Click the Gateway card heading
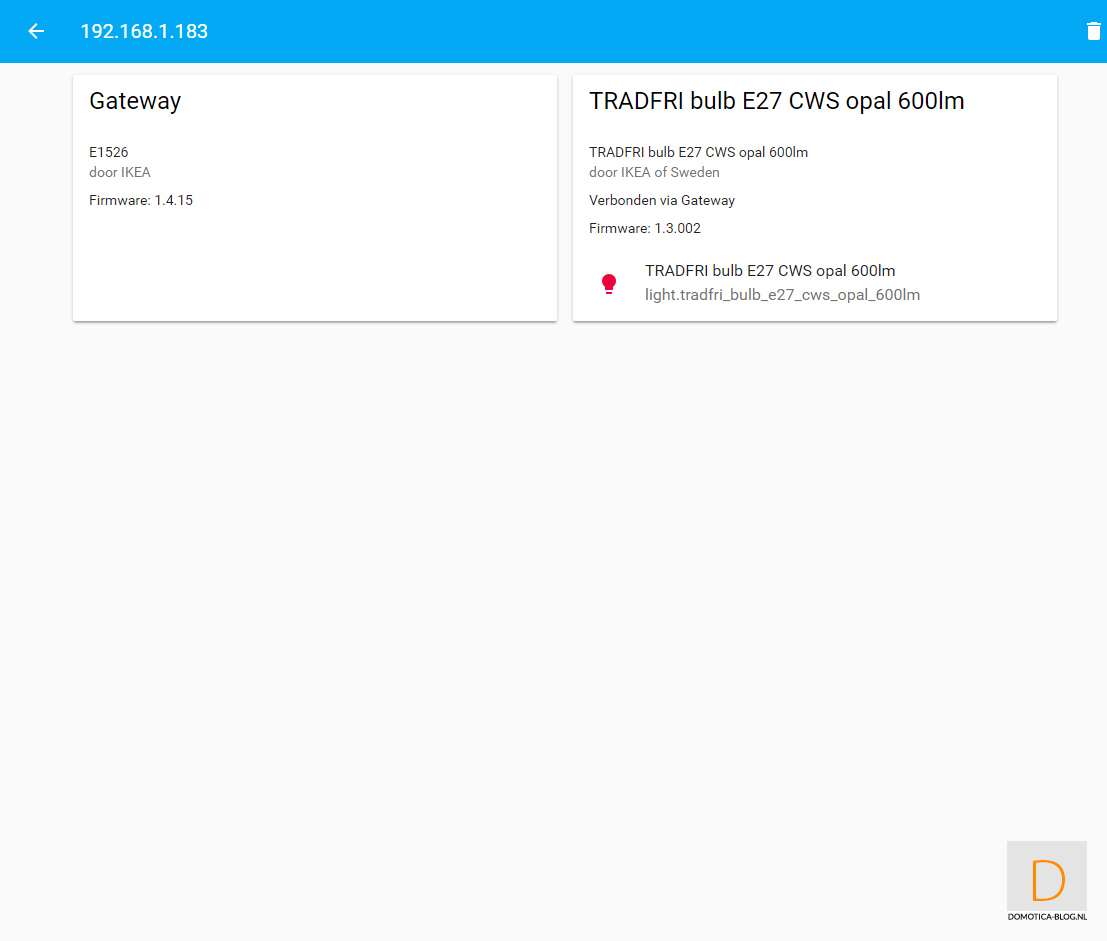The height and width of the screenshot is (941, 1107). (x=135, y=101)
